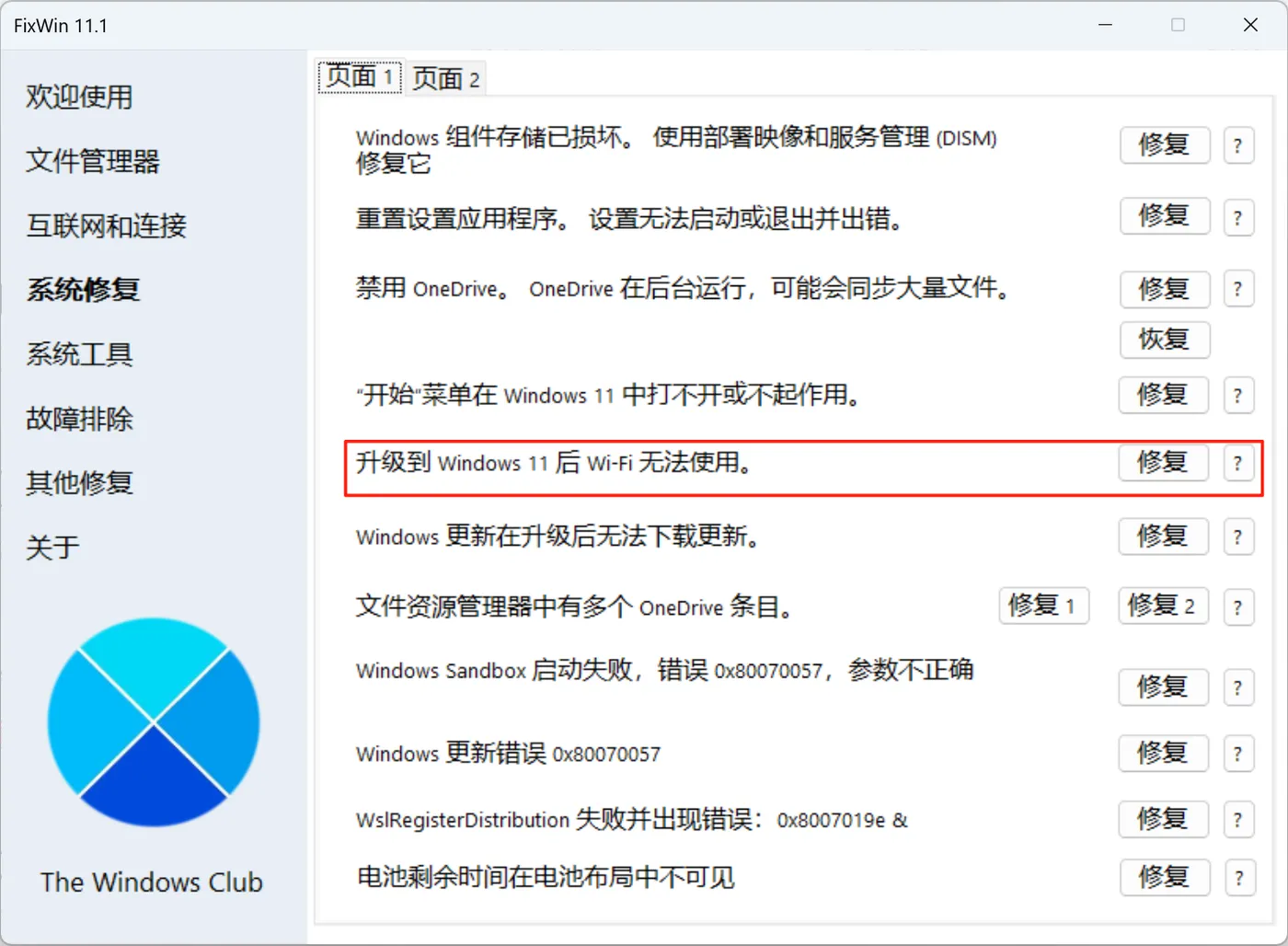Click The Windows Club logo
The width and height of the screenshot is (1288, 946).
[153, 722]
